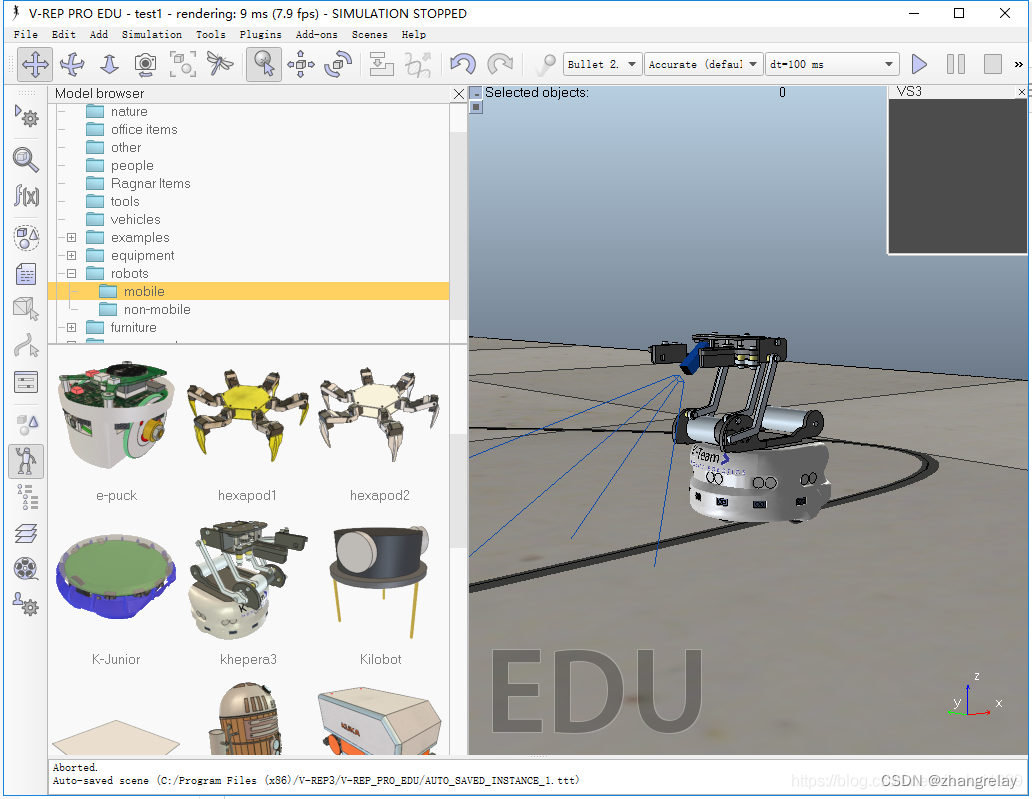Open the selection dialog sidebar icon
The height and width of the screenshot is (799, 1032).
pyautogui.click(x=26, y=382)
